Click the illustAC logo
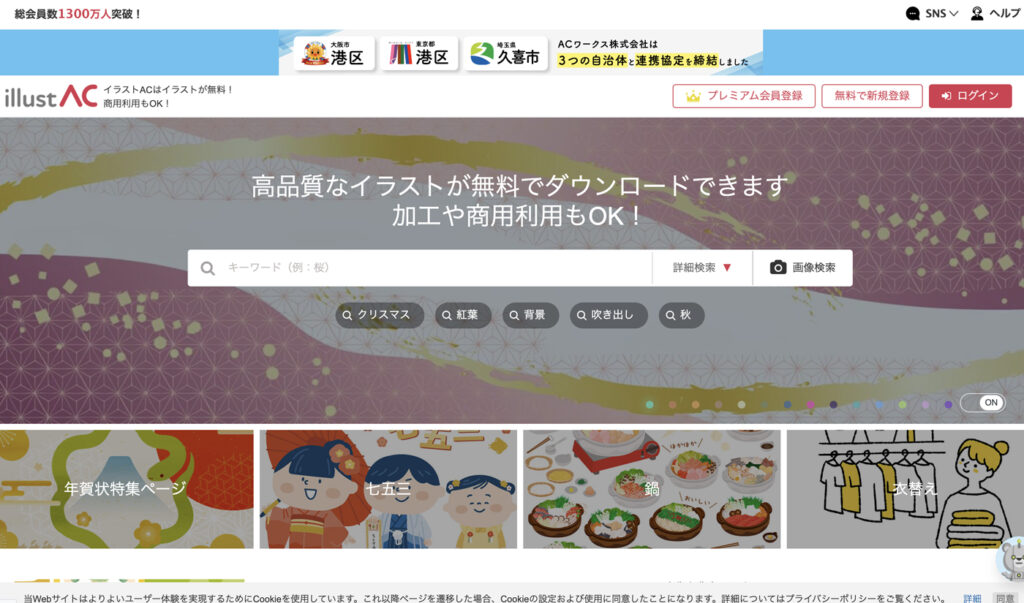The width and height of the screenshot is (1024, 603). [51, 96]
